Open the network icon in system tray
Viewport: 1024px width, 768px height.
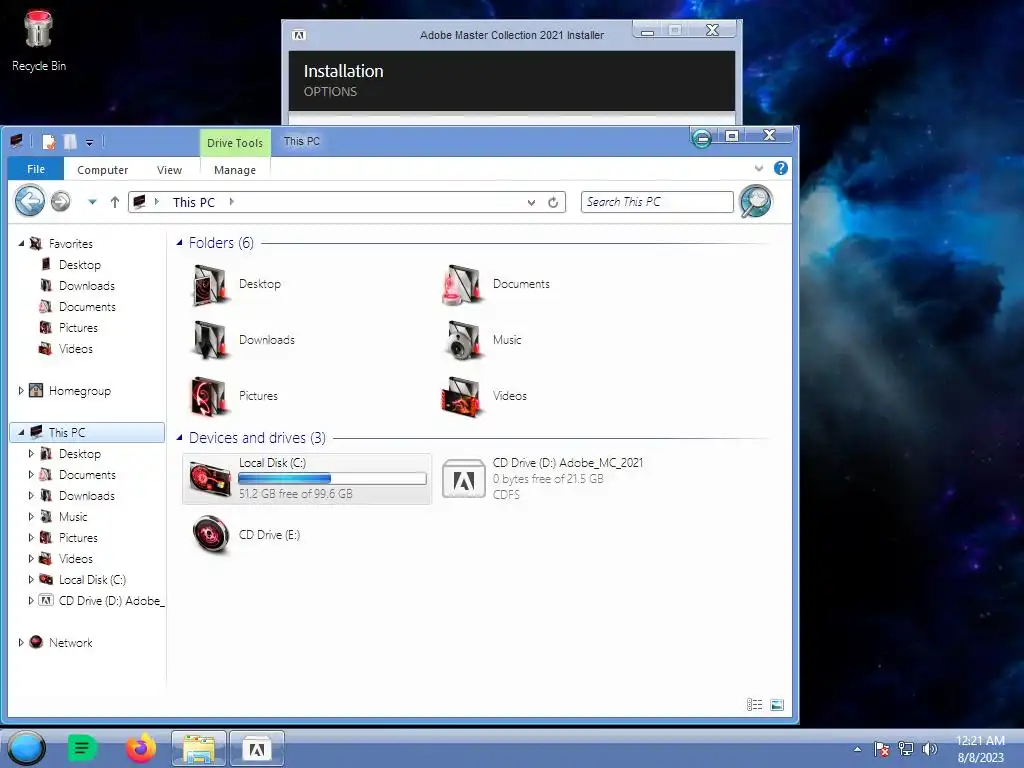tap(906, 749)
